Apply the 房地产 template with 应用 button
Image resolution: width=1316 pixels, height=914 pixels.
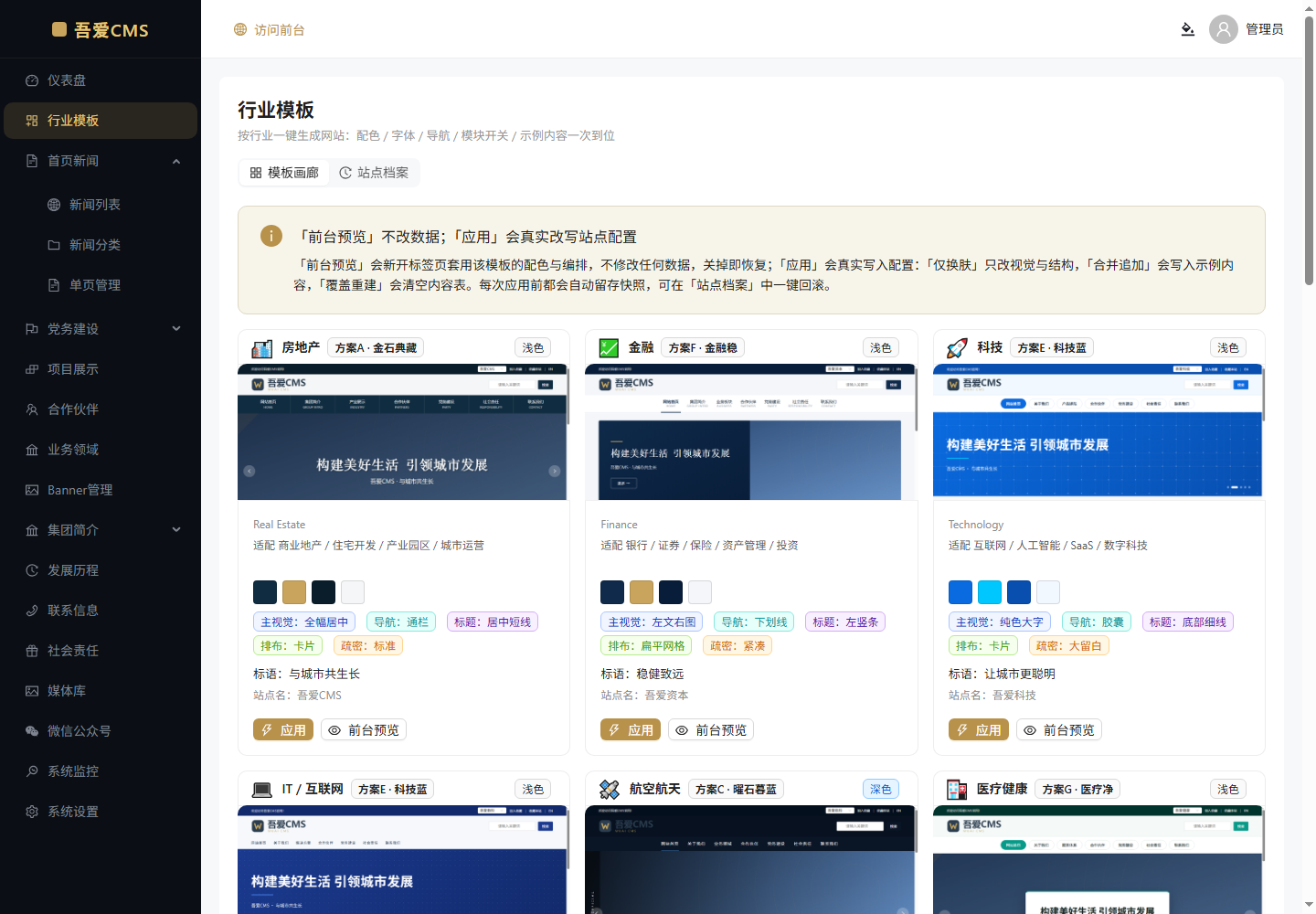pyautogui.click(x=283, y=729)
